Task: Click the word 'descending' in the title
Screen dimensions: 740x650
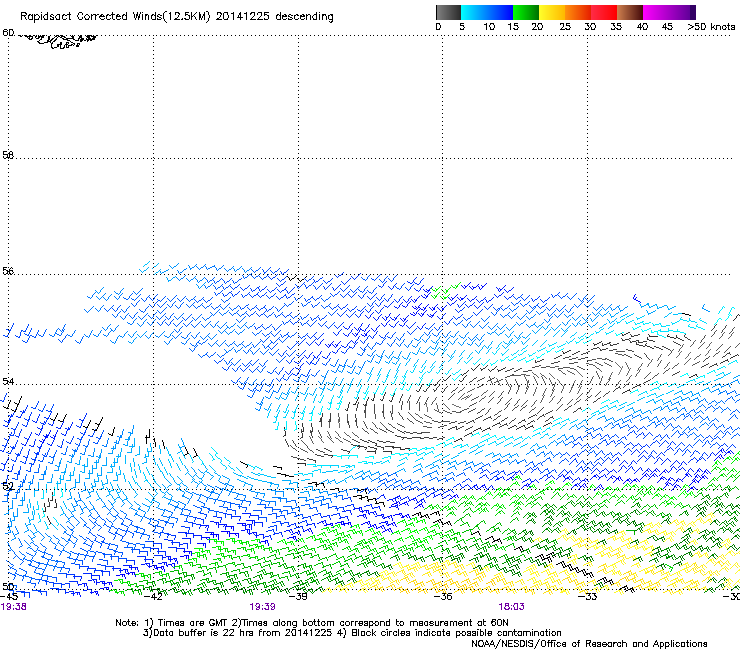Action: (x=304, y=17)
